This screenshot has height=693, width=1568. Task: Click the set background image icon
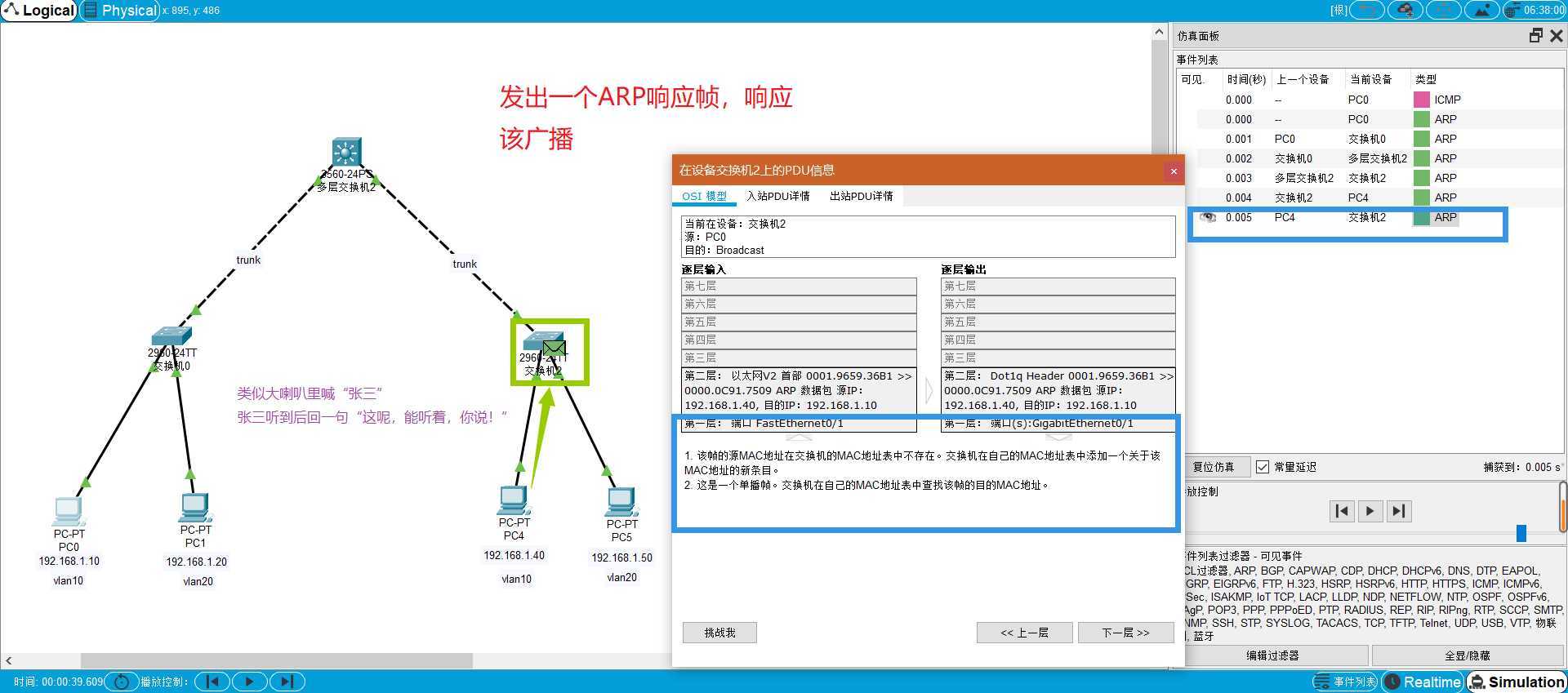click(x=1482, y=10)
